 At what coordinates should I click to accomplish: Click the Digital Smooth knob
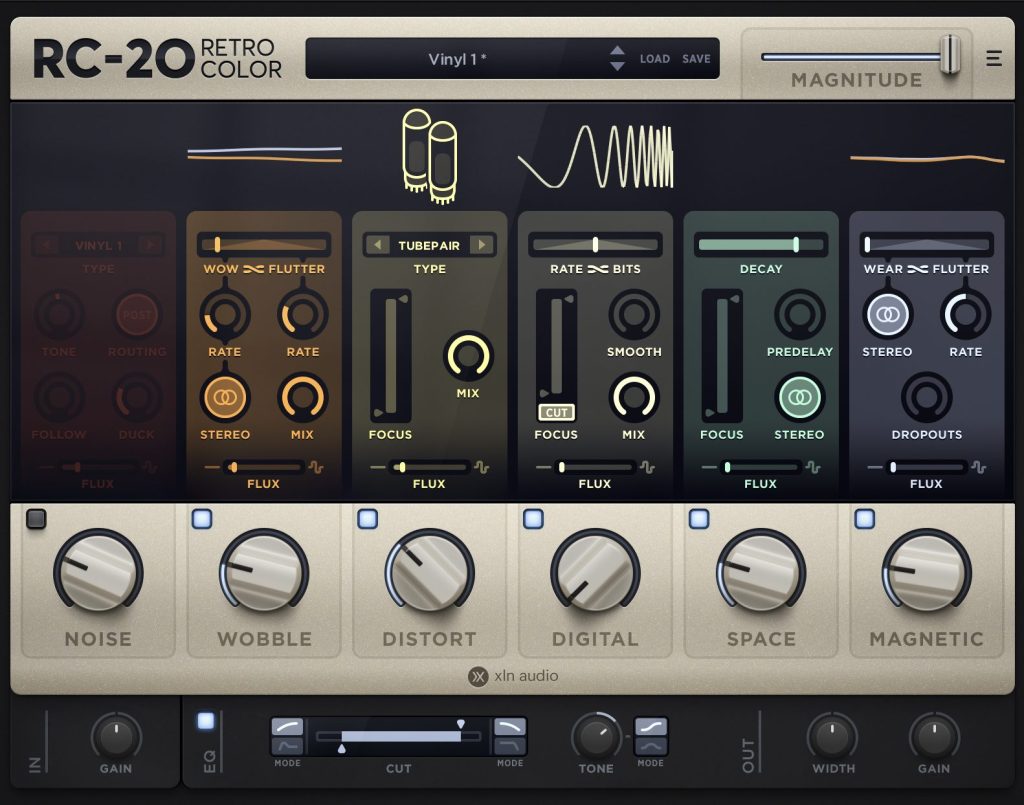[x=634, y=315]
